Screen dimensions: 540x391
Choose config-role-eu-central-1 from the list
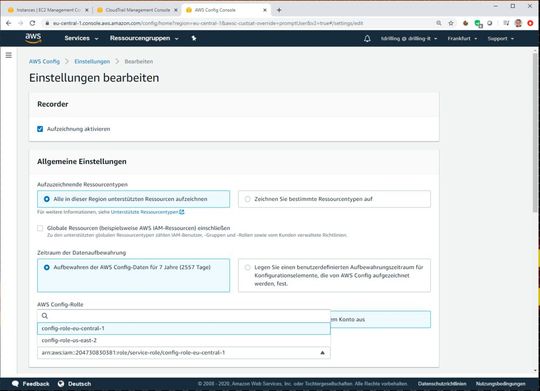[184, 328]
